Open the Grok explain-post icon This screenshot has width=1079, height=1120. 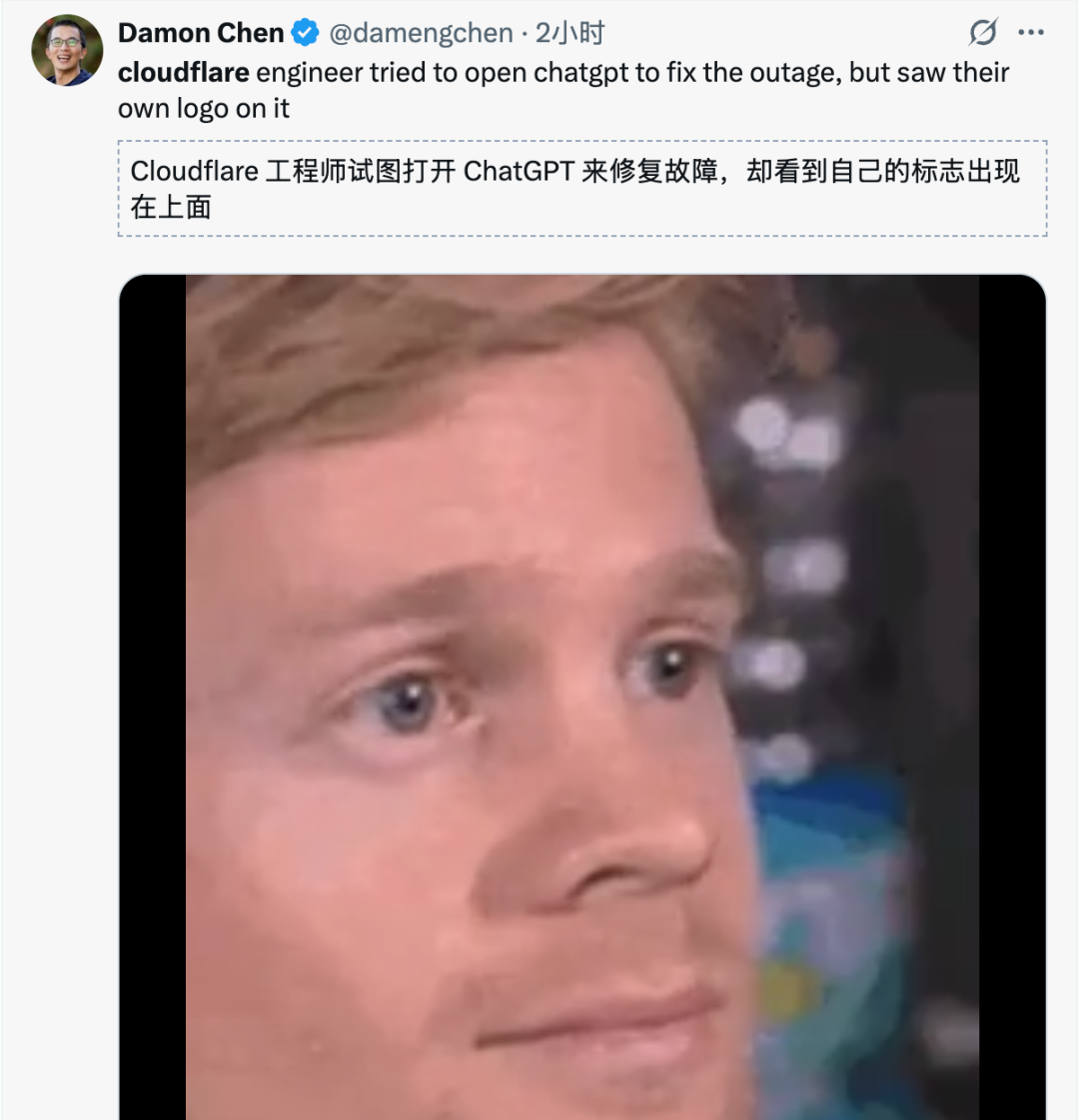pos(983,32)
